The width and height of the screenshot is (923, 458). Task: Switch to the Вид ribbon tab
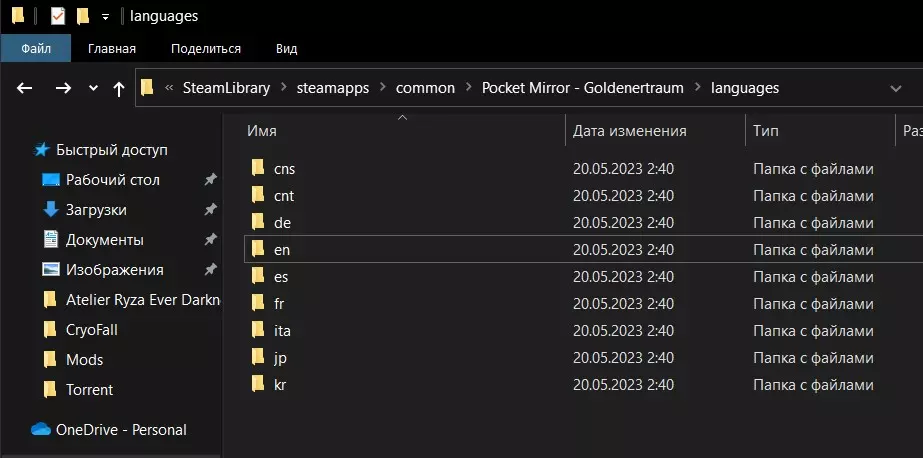pos(286,48)
